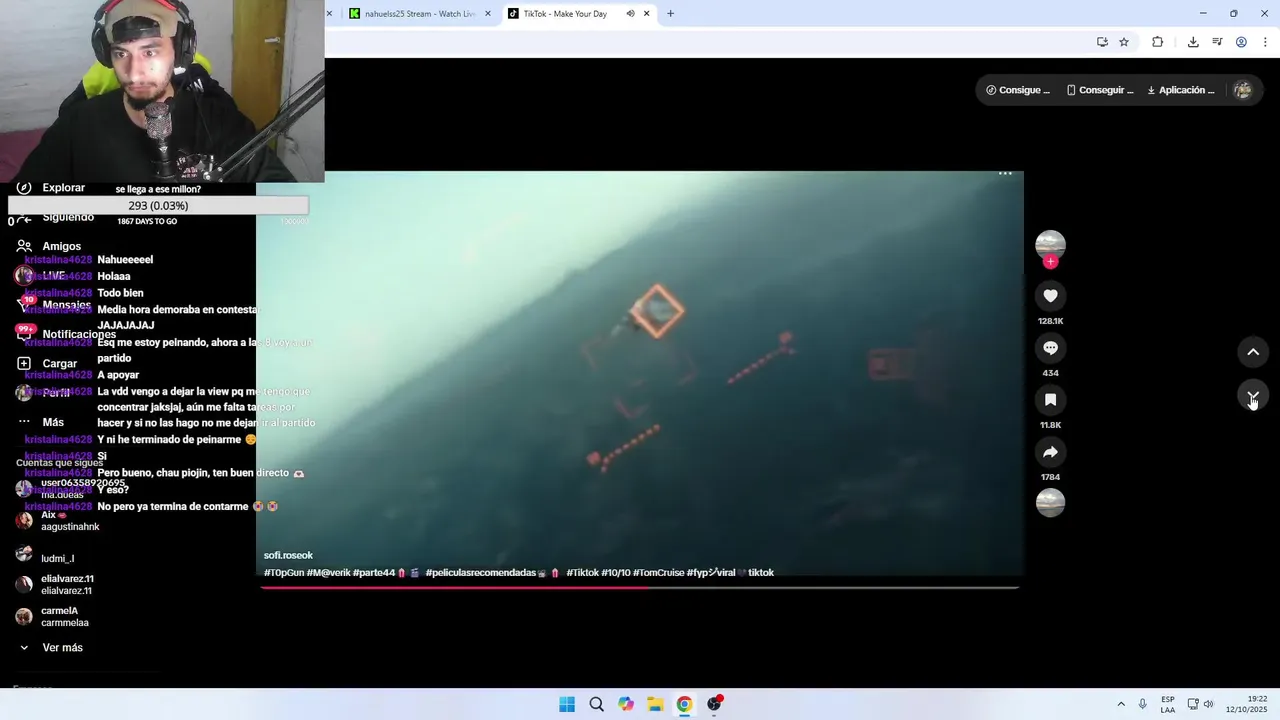The height and width of the screenshot is (720, 1280).
Task: Open Chrome from the taskbar
Action: tap(684, 704)
